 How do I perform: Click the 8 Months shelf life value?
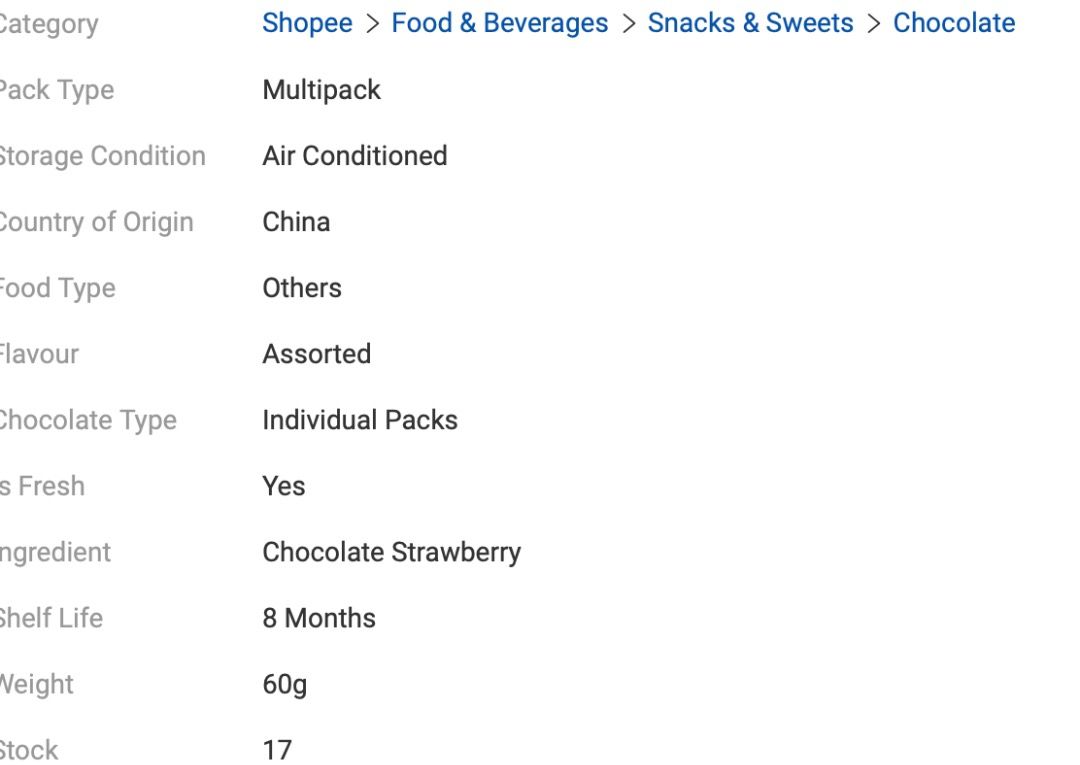[x=318, y=618]
